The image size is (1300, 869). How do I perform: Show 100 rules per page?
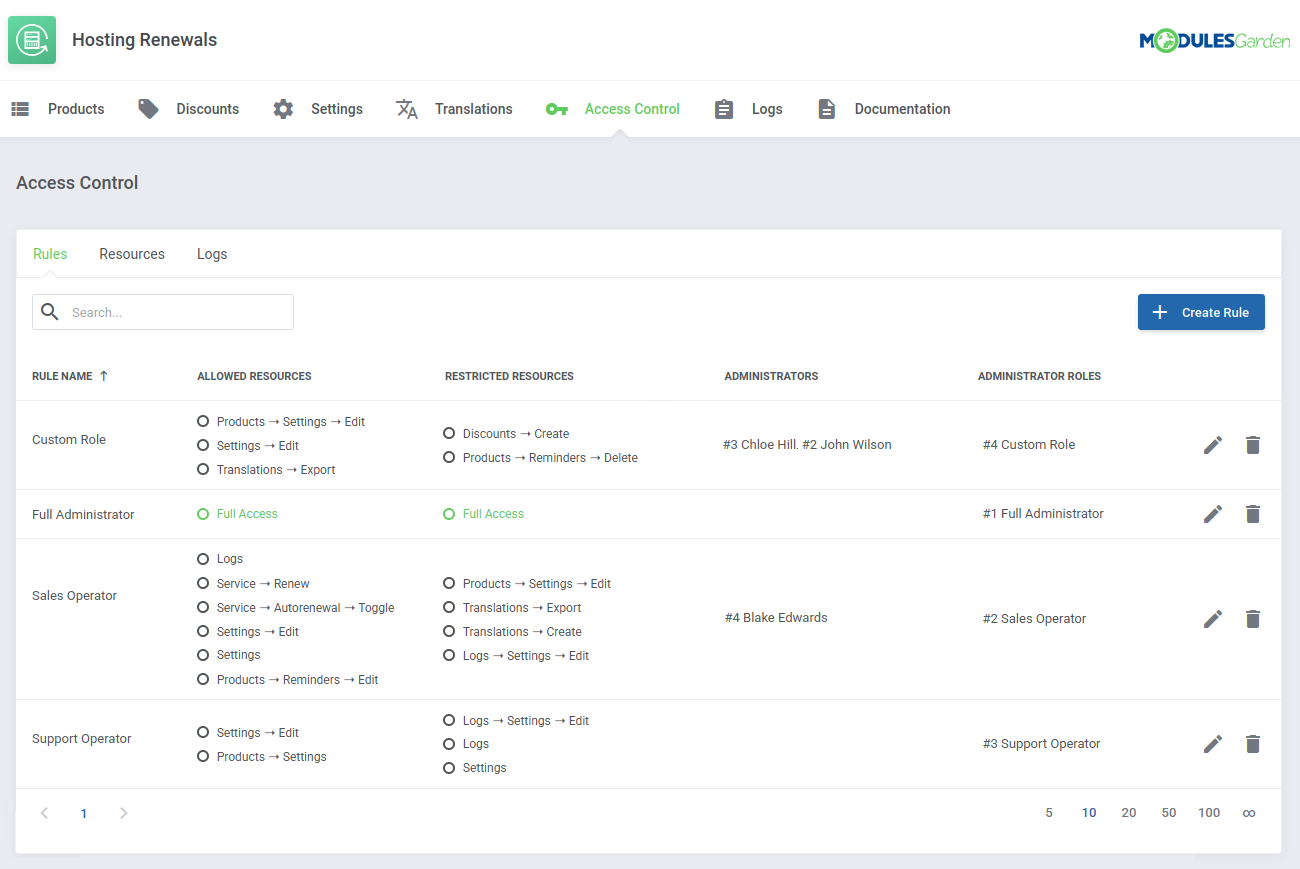[1209, 813]
